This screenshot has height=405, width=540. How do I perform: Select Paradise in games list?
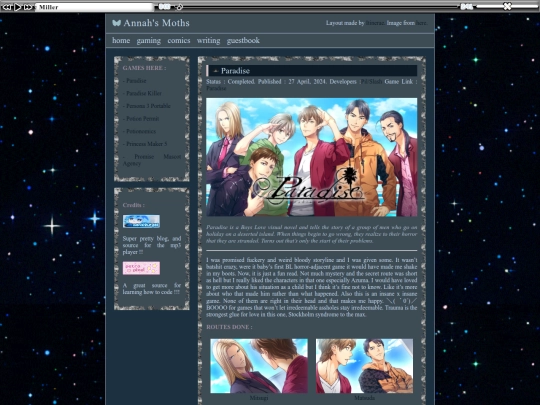(135, 81)
